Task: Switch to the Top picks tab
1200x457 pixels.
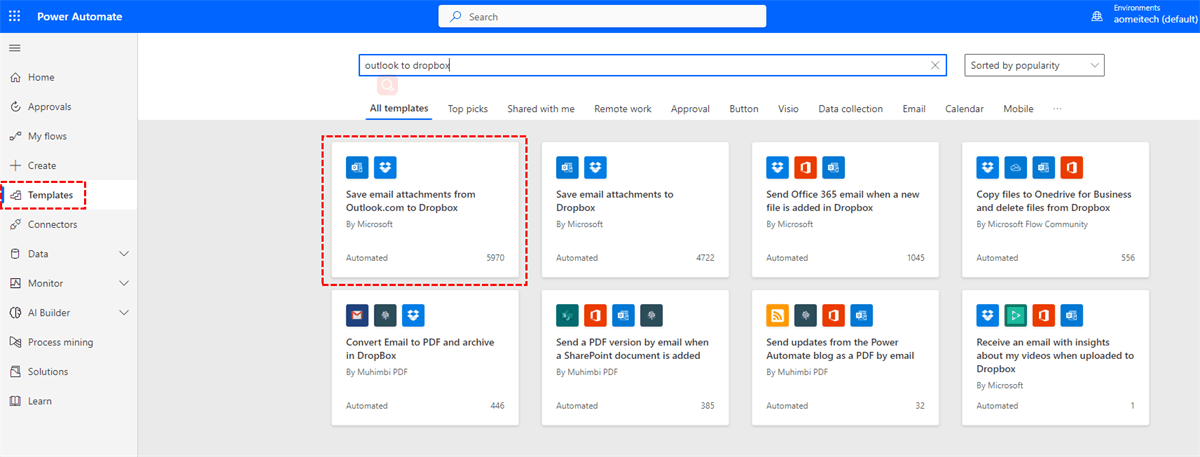Action: click(468, 109)
